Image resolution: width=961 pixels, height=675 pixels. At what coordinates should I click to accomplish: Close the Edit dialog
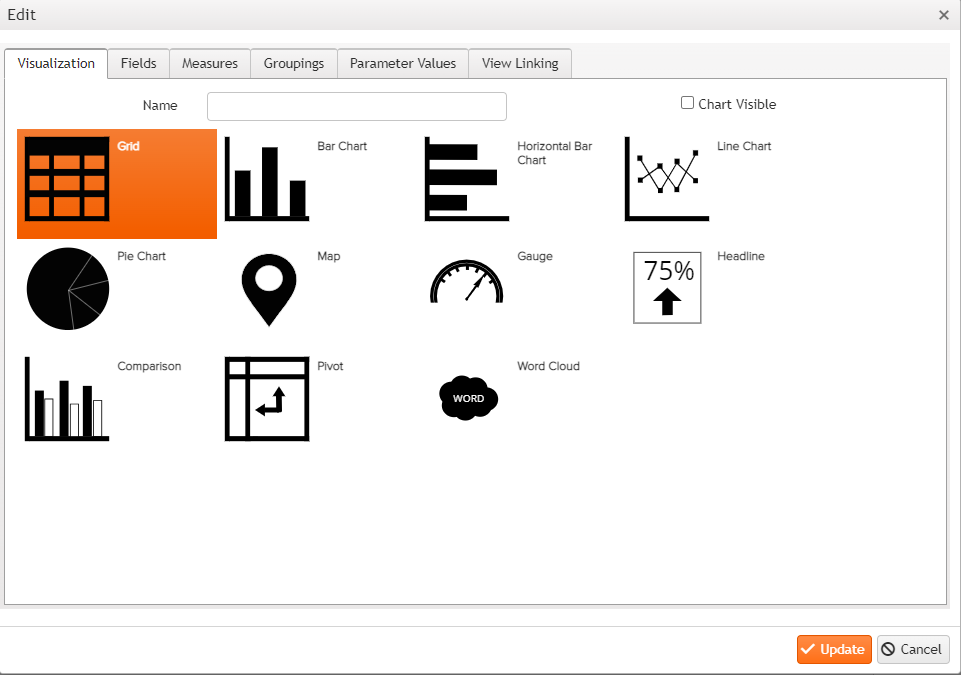pos(944,15)
